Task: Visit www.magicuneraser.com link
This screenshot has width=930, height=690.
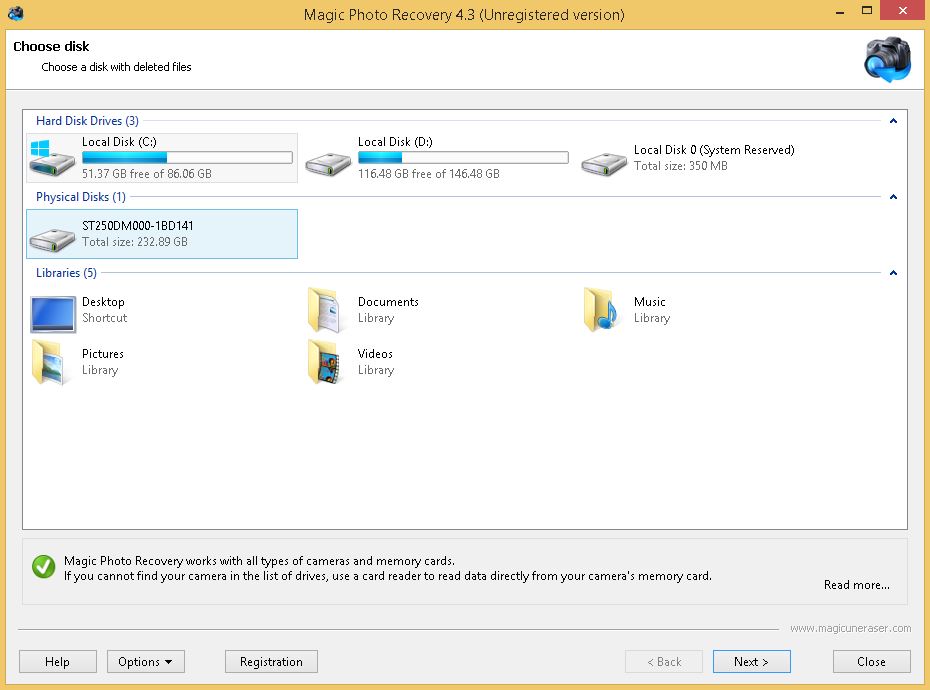Action: (x=851, y=628)
